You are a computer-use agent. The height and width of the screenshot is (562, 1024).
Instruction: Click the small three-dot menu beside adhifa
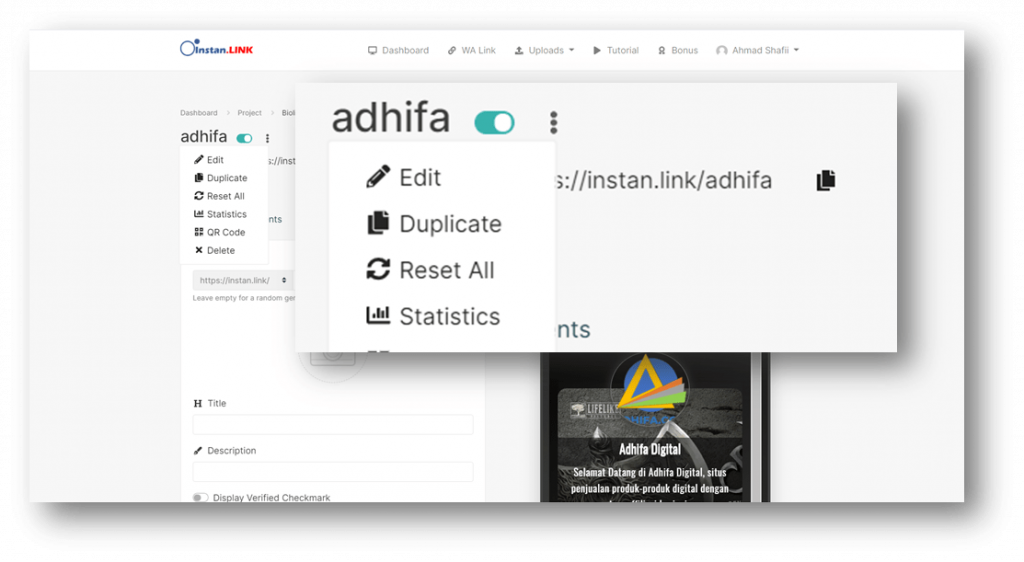tap(267, 138)
